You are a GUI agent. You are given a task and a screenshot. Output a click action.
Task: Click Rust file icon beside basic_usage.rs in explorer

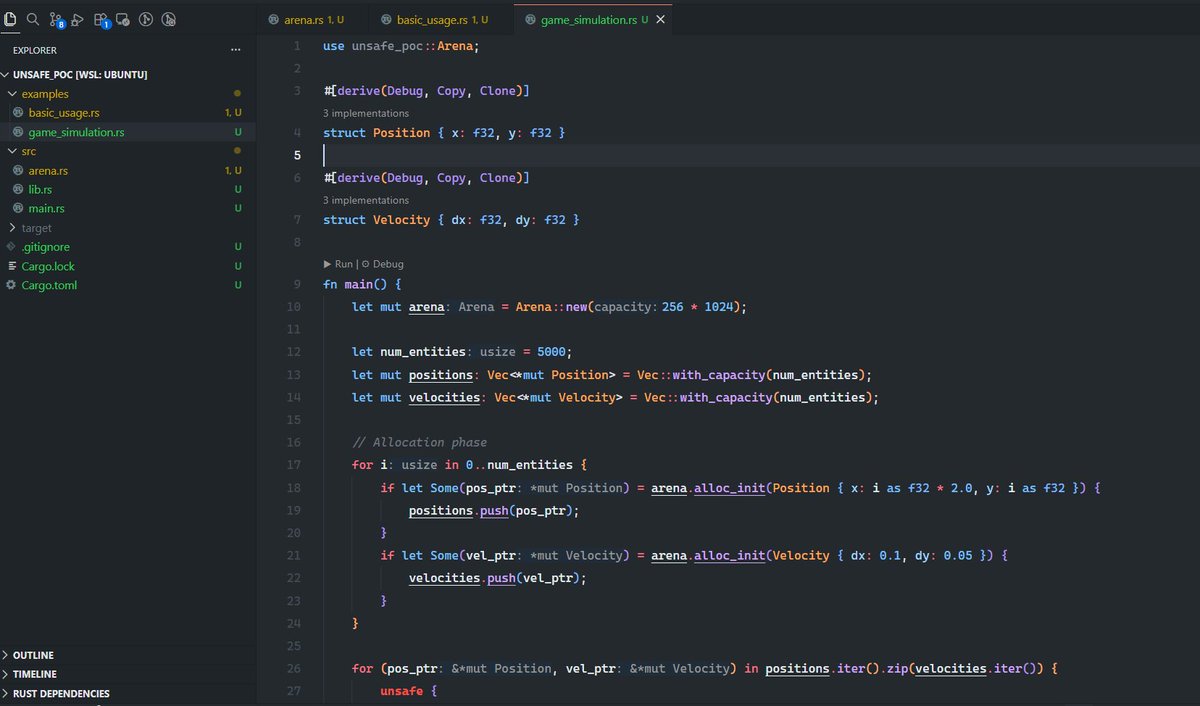[18, 113]
